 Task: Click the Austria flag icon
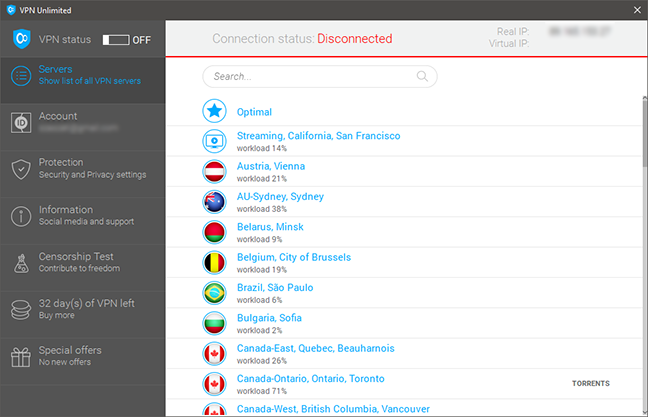(x=214, y=172)
